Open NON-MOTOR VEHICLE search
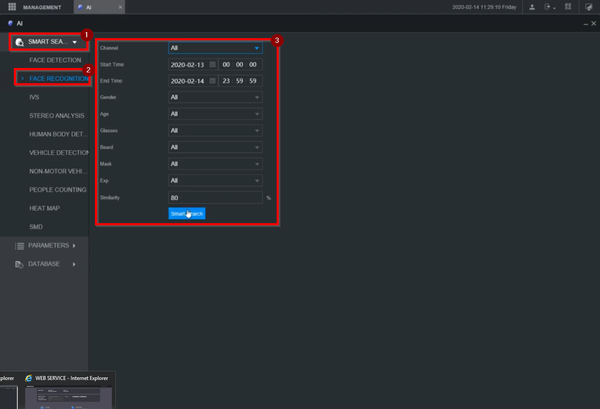 59,171
